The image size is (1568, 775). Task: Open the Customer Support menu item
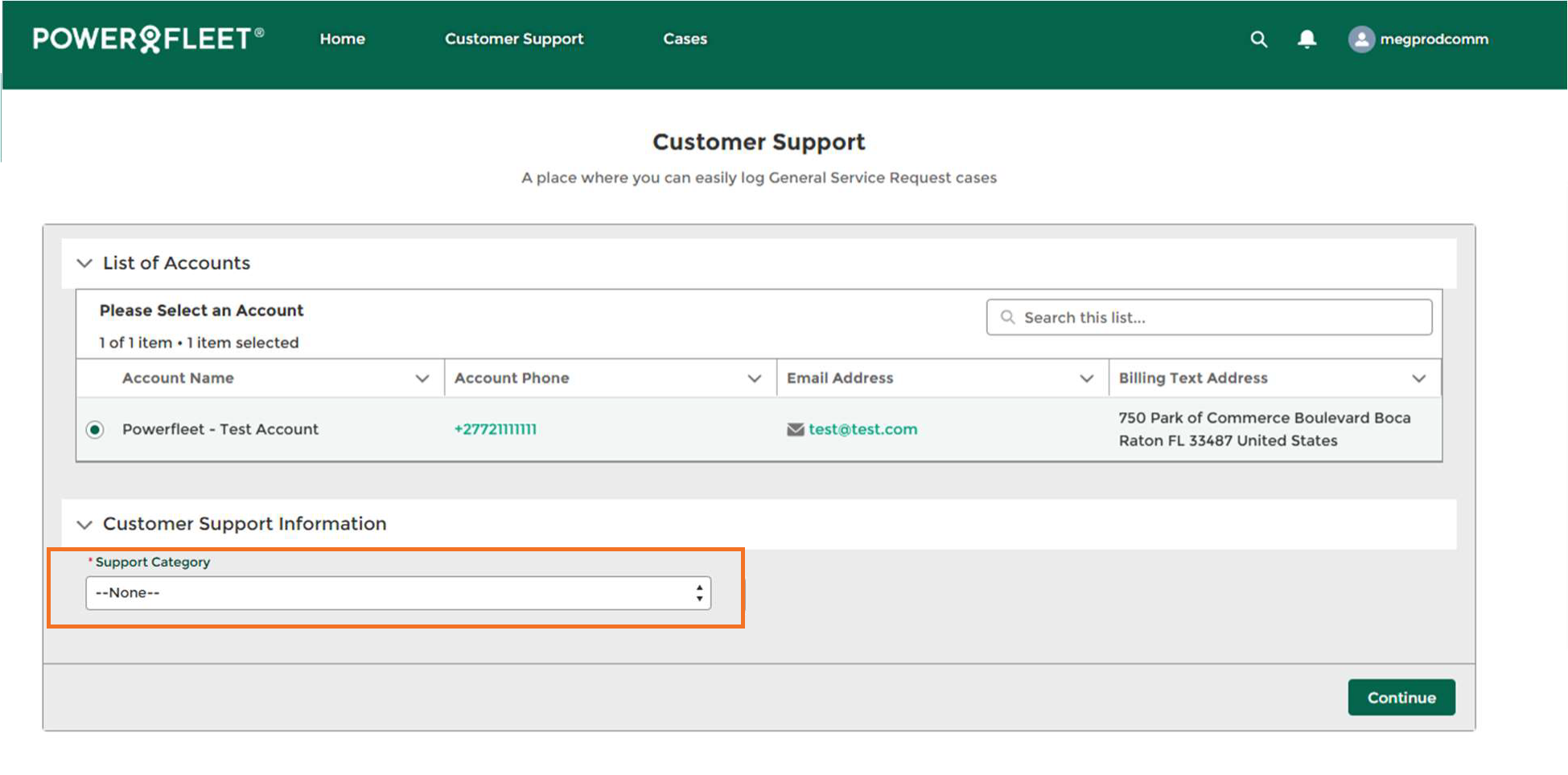coord(514,39)
